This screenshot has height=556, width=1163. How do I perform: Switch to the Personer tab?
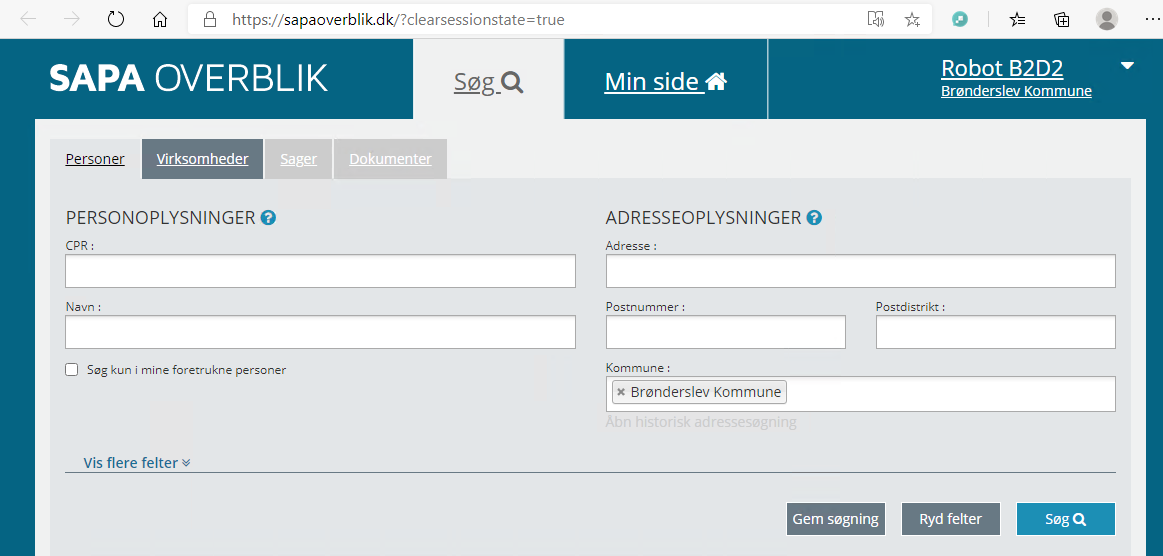[95, 159]
